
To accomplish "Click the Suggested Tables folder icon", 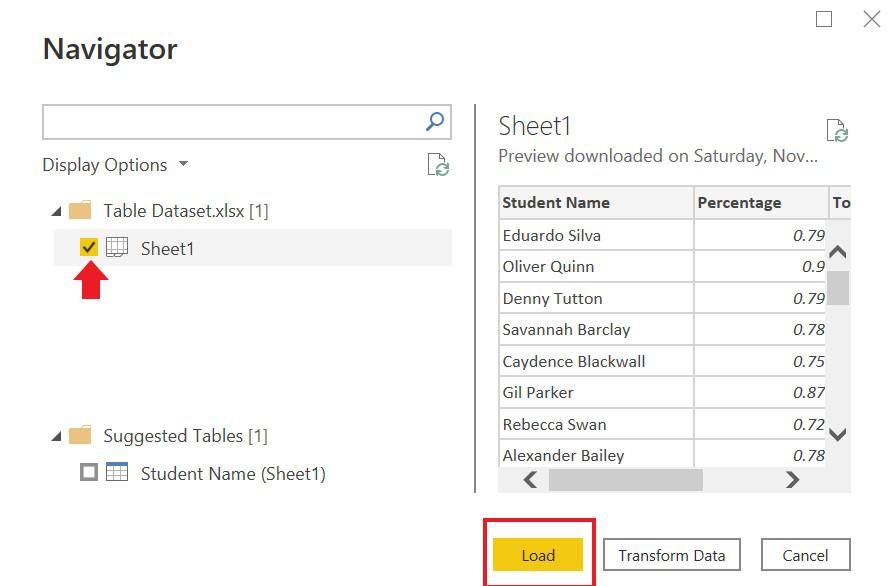I will (79, 436).
